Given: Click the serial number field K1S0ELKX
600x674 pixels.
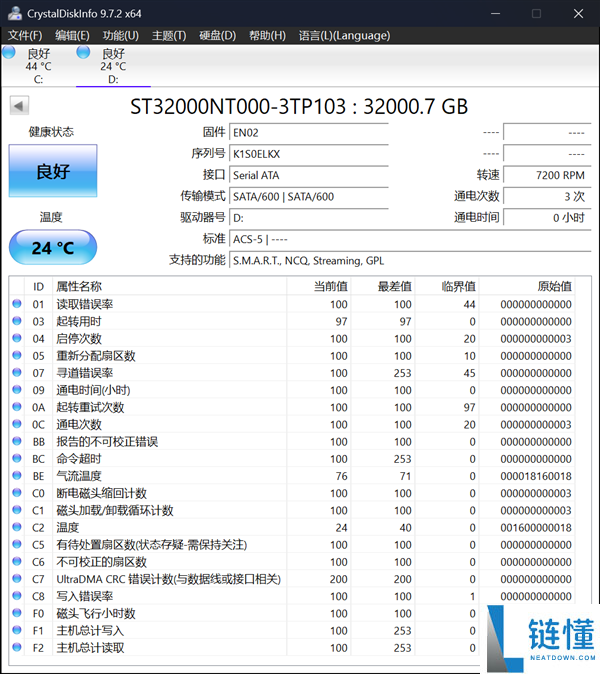Looking at the screenshot, I should (x=309, y=154).
